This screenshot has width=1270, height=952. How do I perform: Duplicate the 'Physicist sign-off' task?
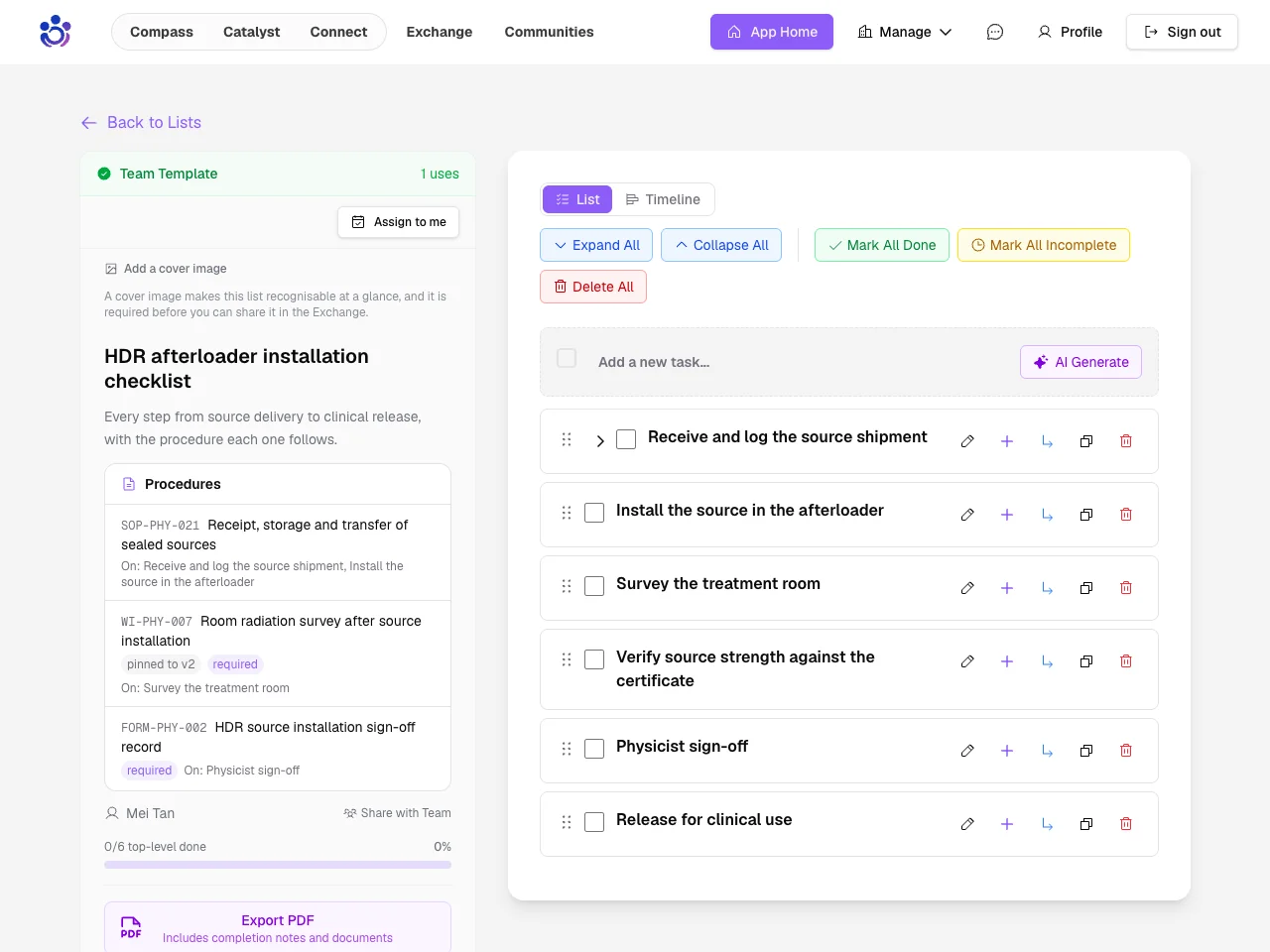click(1086, 751)
